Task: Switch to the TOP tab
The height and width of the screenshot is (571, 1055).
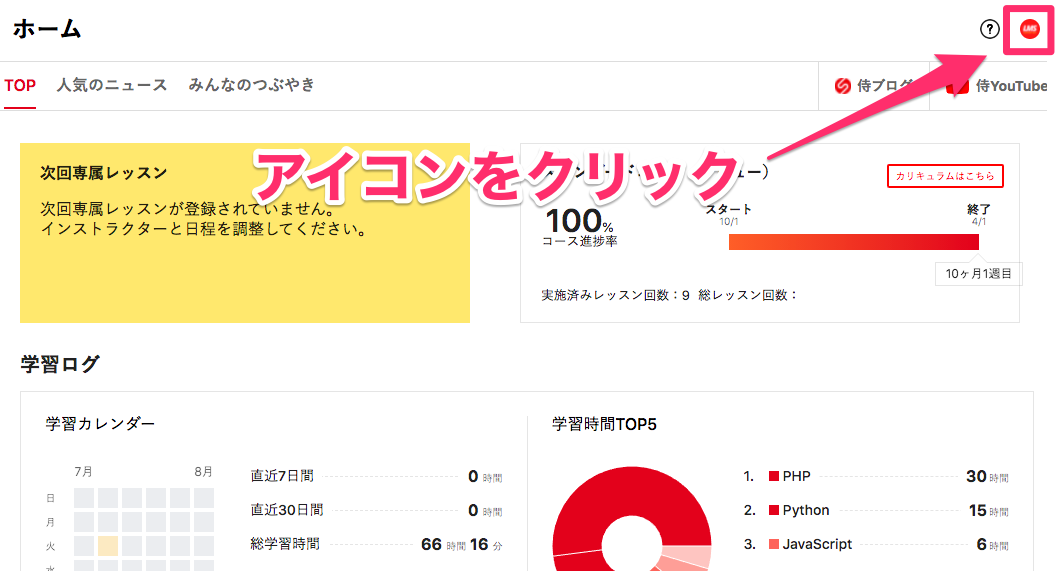Action: point(20,85)
